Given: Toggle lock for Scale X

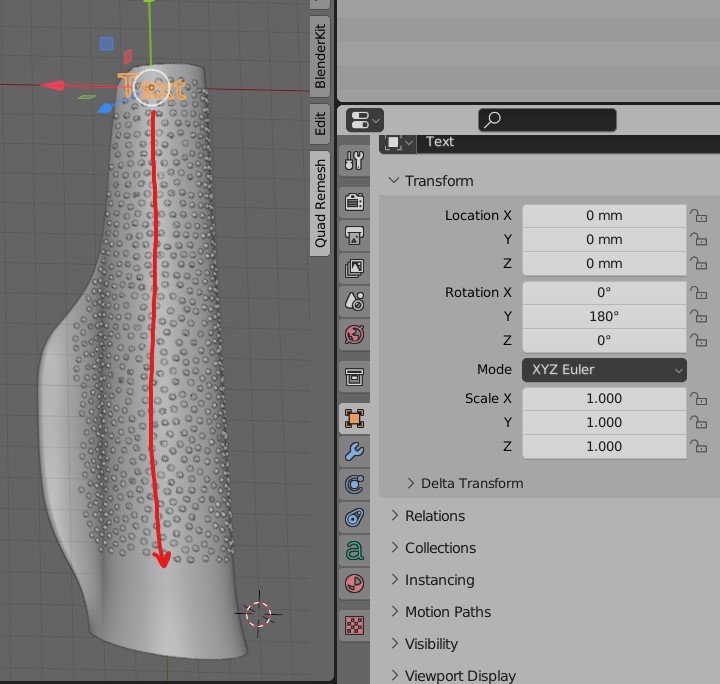Looking at the screenshot, I should 698,398.
